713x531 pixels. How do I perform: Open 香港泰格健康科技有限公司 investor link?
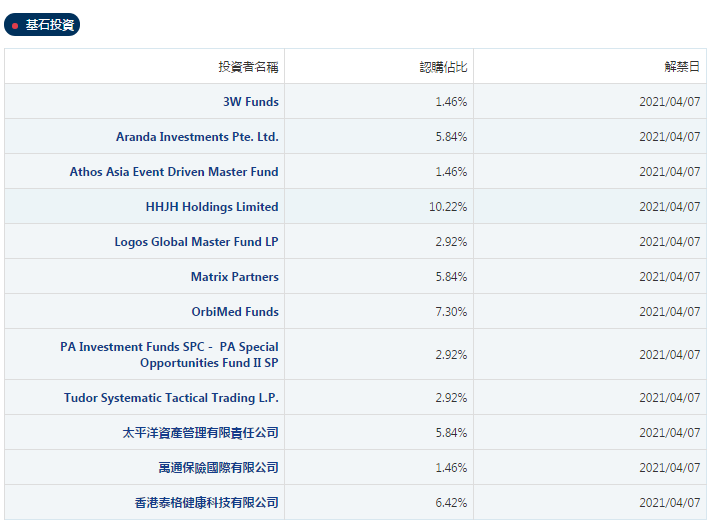(206, 502)
